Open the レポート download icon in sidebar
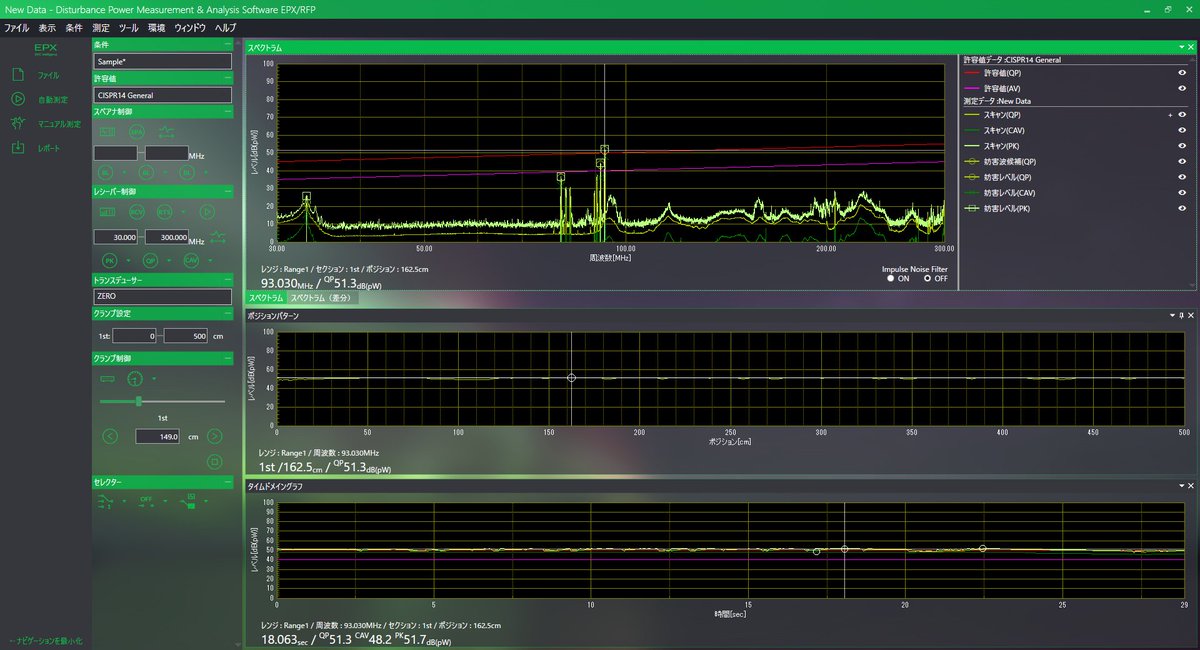This screenshot has height=650, width=1200. (18, 148)
